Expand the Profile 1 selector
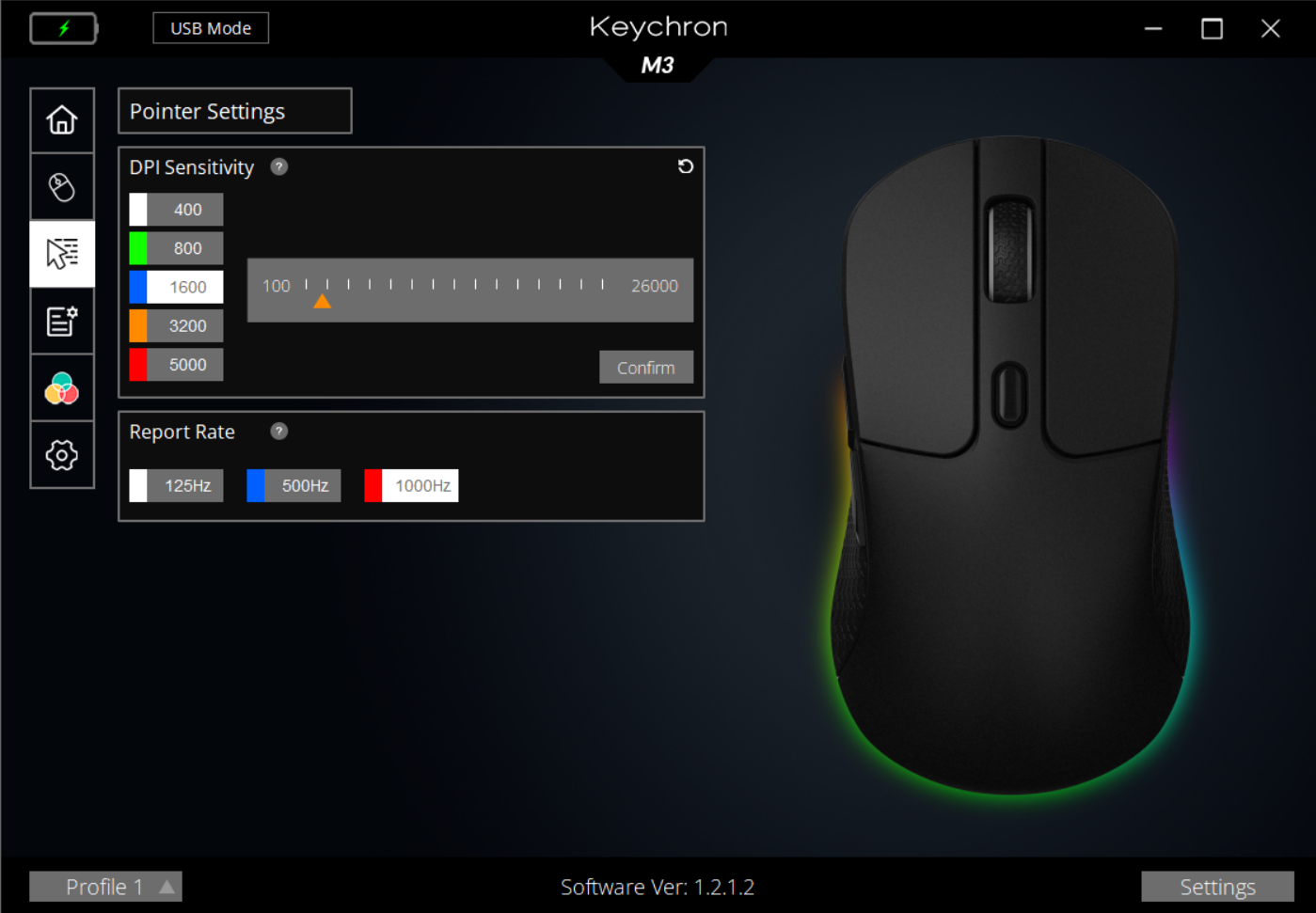1316x913 pixels. click(x=105, y=887)
